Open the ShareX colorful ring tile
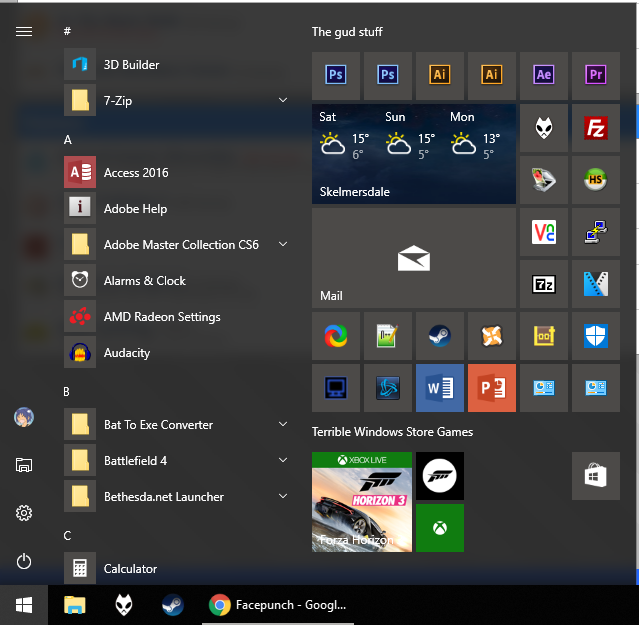 pos(336,336)
